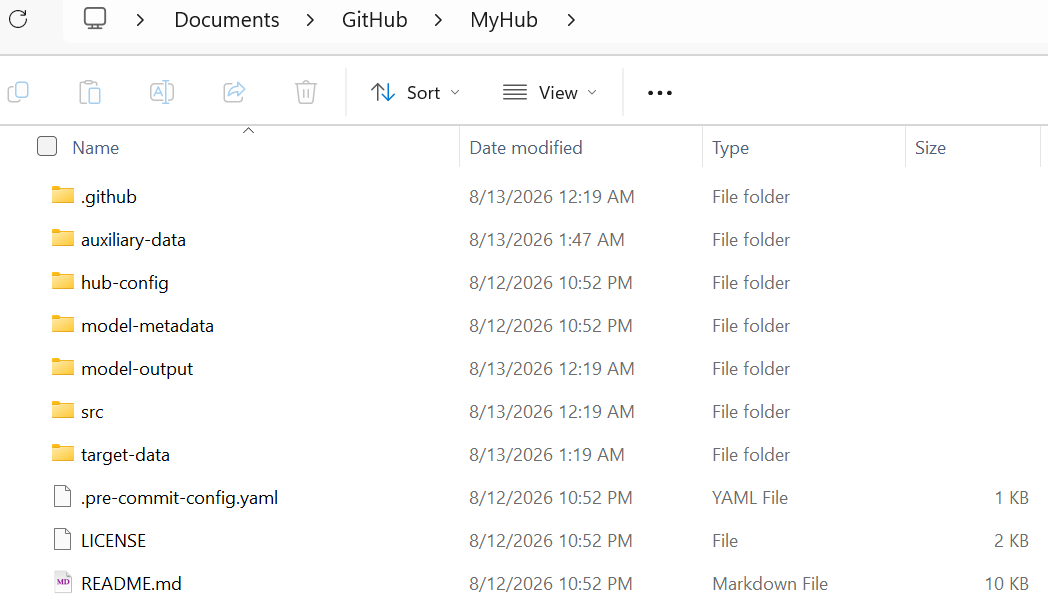Image resolution: width=1048 pixels, height=616 pixels.
Task: Sort by the Type column header
Action: pos(730,148)
